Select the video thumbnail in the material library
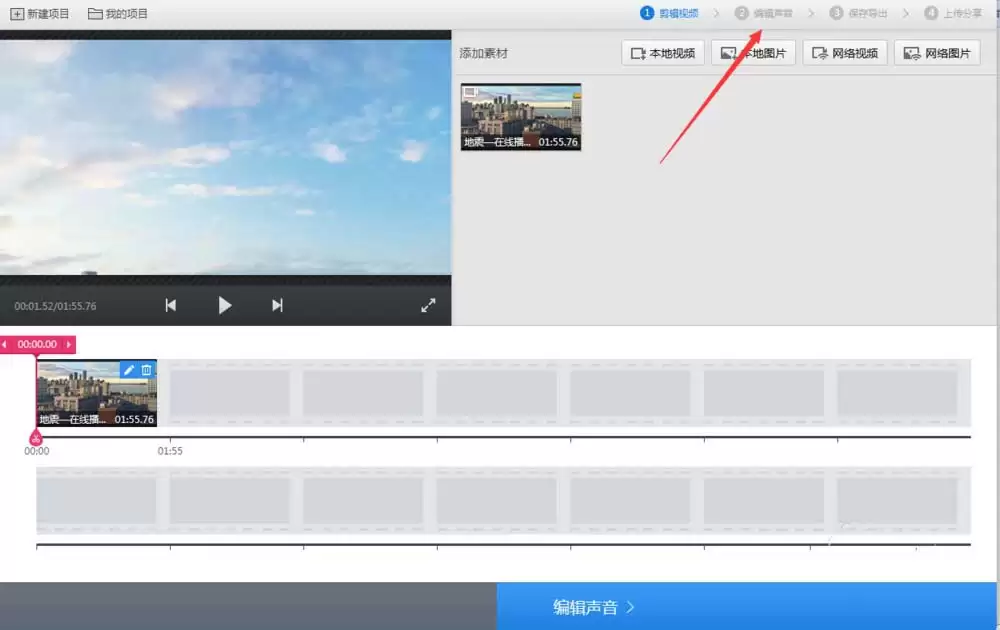This screenshot has height=630, width=1000. click(x=521, y=117)
